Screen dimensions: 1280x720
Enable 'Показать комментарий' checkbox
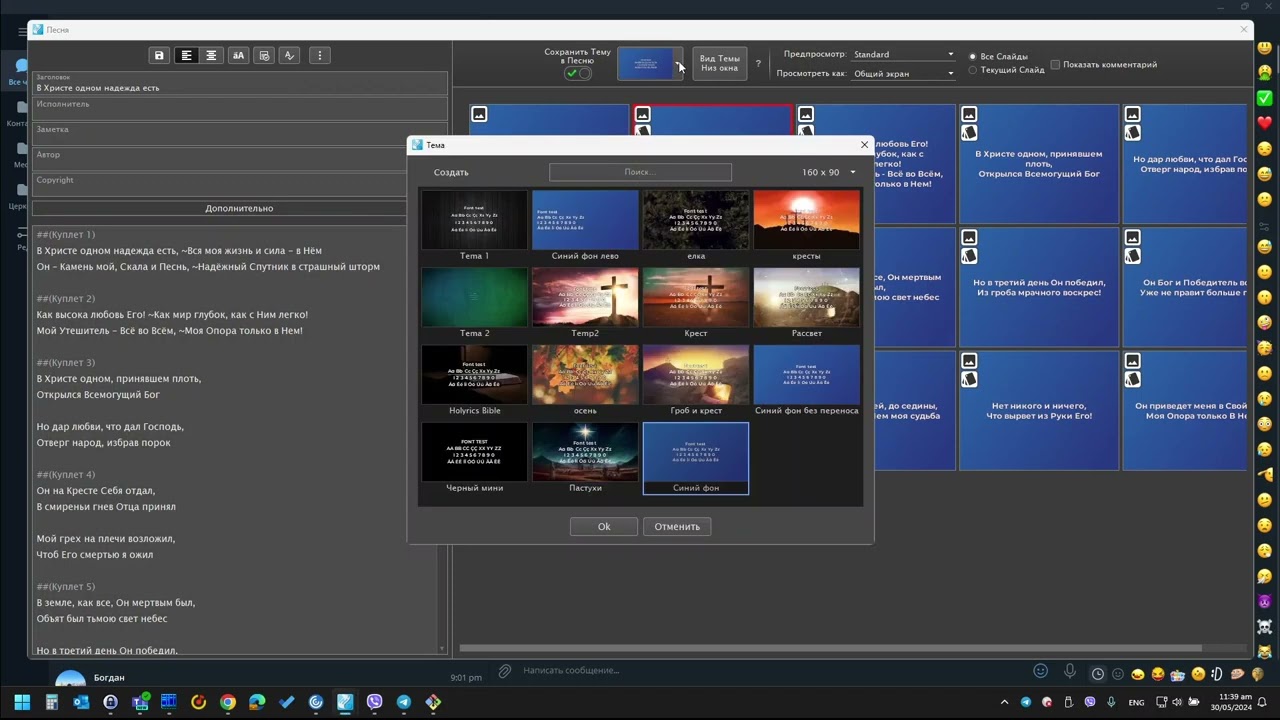point(1055,65)
